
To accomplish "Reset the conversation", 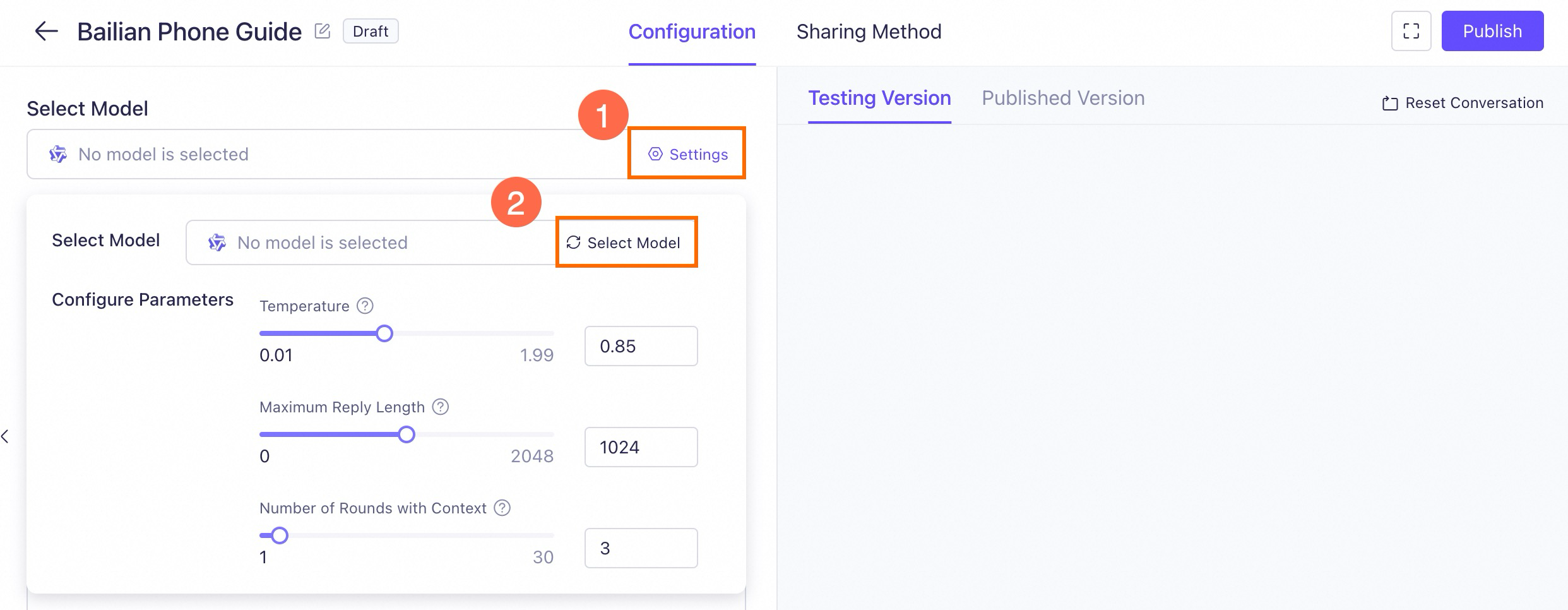I will 1463,103.
